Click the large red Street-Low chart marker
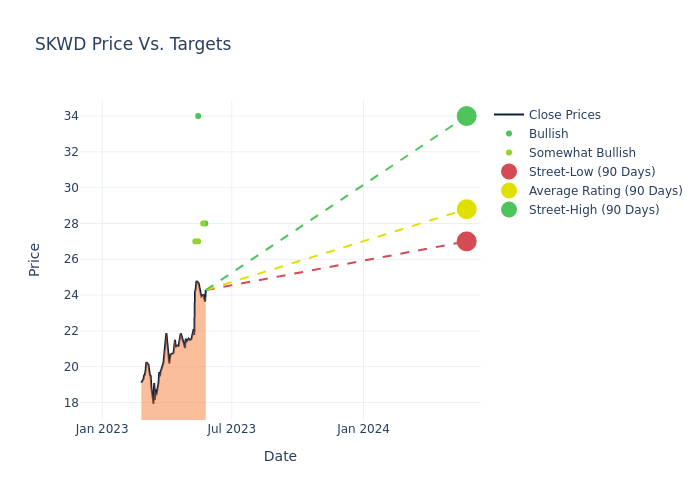Viewport: 700px width, 500px height. pos(466,241)
